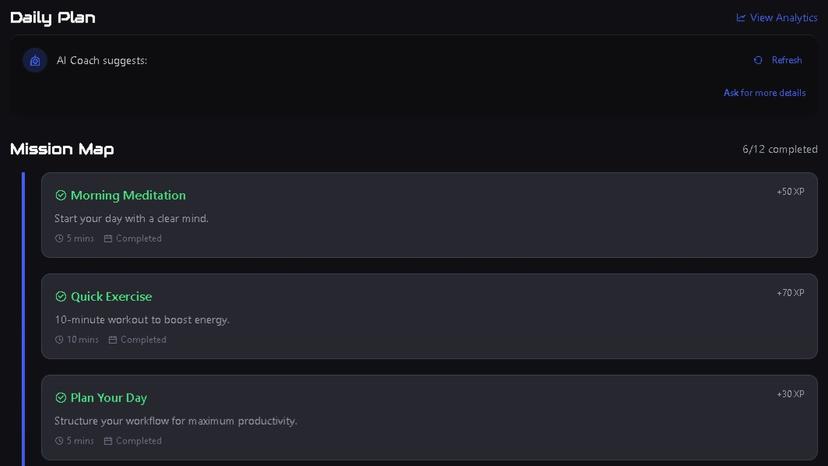Click the 6/12 completed progress counter

click(x=780, y=149)
